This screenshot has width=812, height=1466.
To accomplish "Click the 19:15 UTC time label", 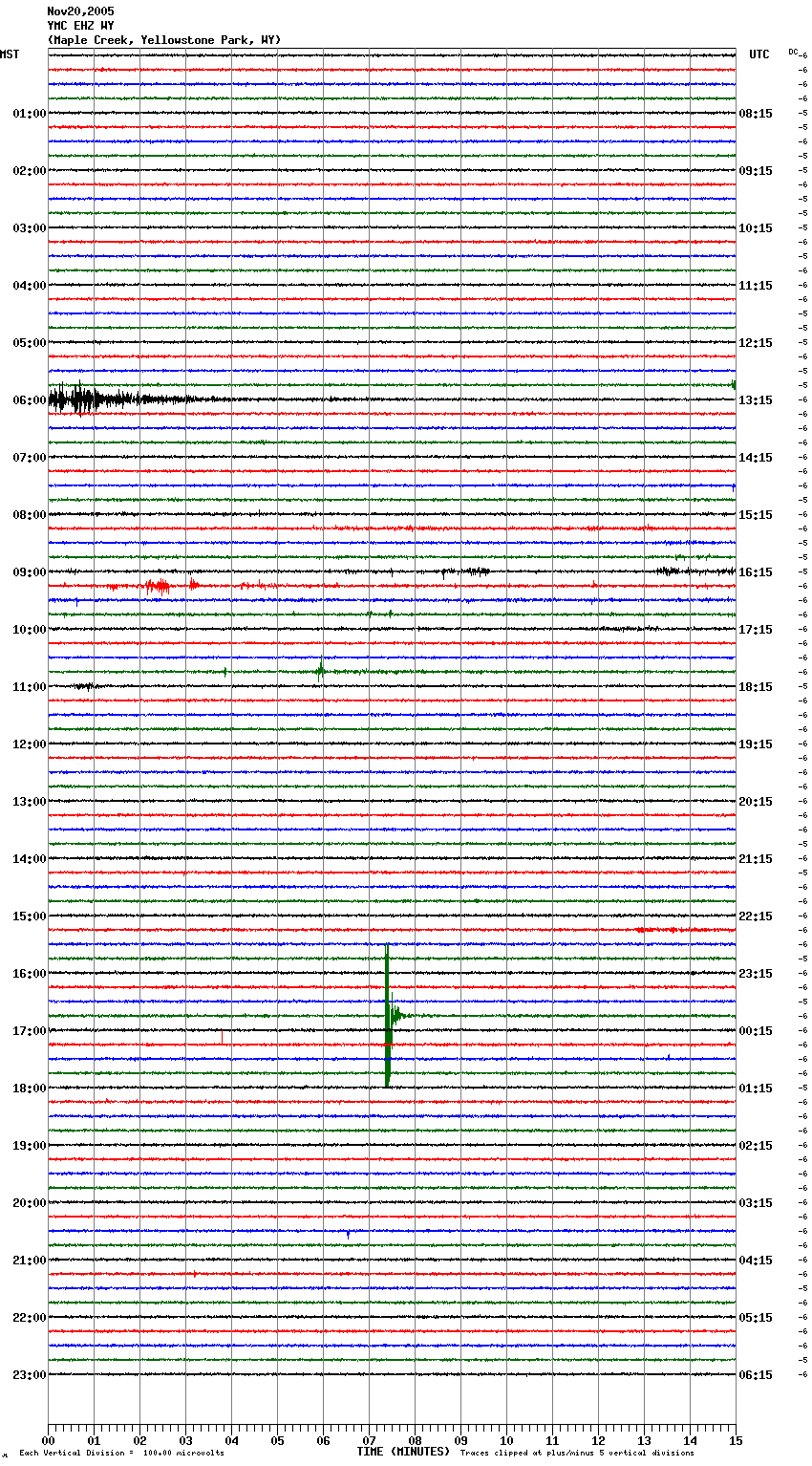I will coord(756,744).
